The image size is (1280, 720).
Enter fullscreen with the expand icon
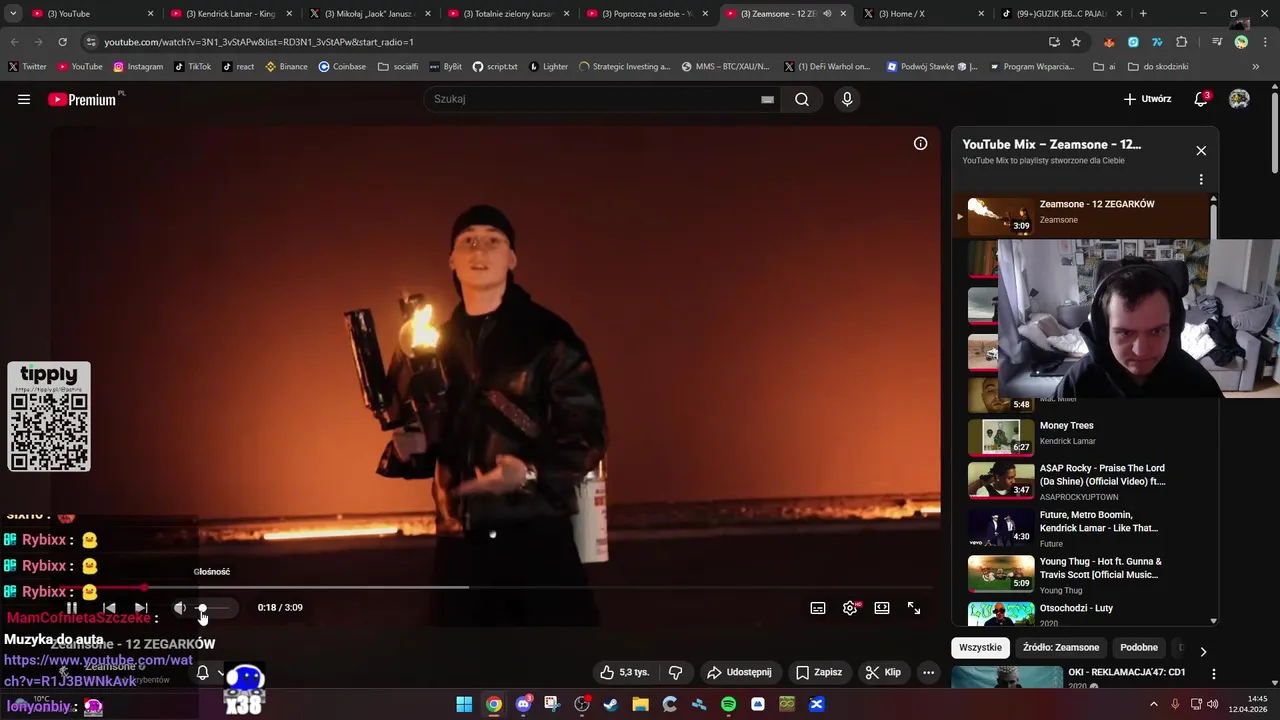[914, 608]
